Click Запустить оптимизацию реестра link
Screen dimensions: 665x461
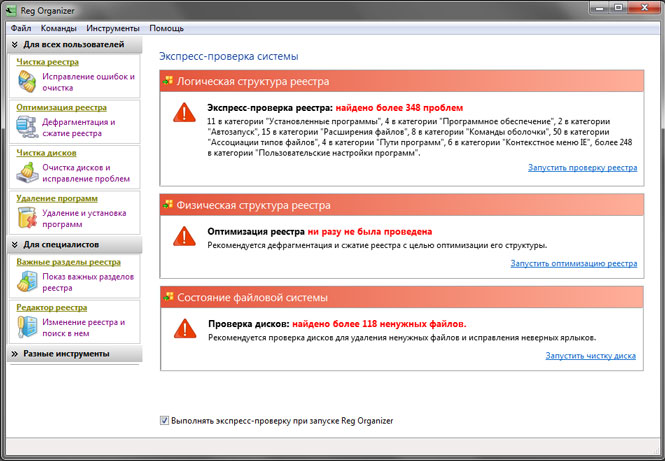pos(573,264)
